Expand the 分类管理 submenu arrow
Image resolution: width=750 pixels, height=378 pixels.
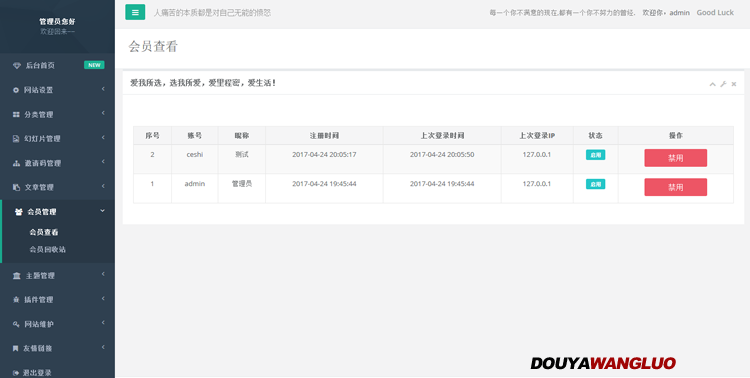click(x=103, y=113)
